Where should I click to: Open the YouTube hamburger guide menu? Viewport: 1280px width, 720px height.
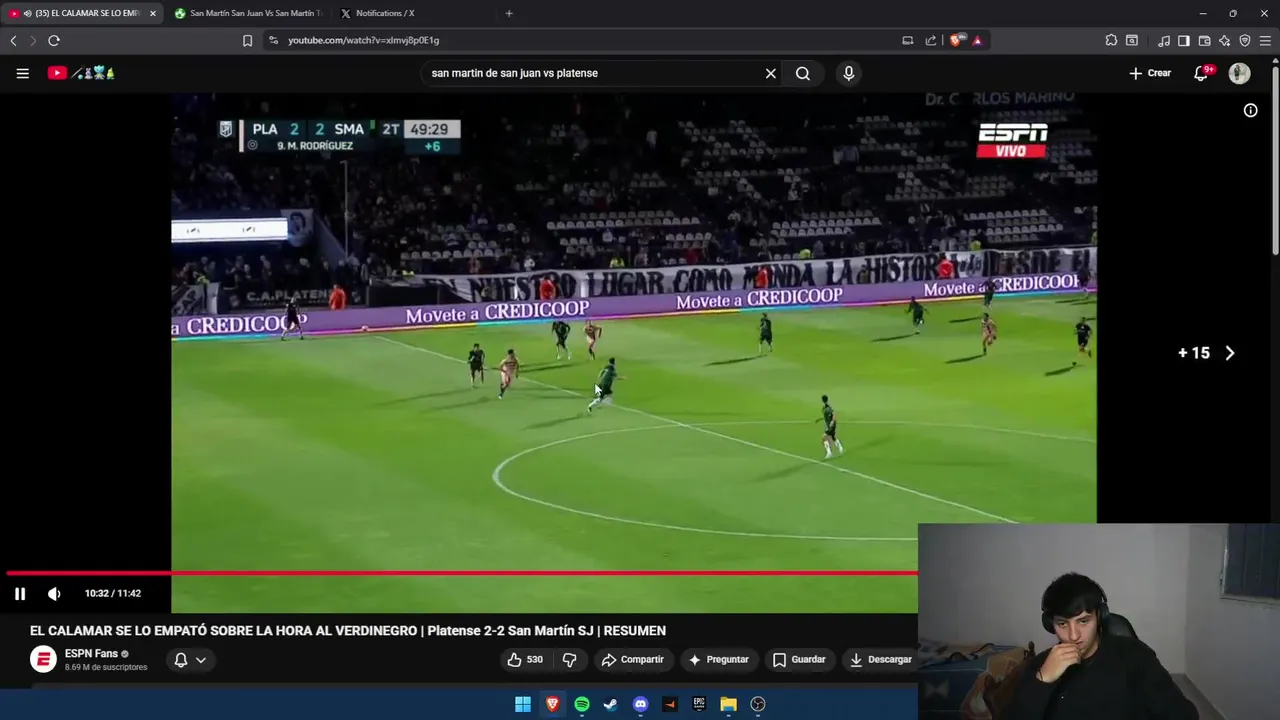(x=22, y=73)
